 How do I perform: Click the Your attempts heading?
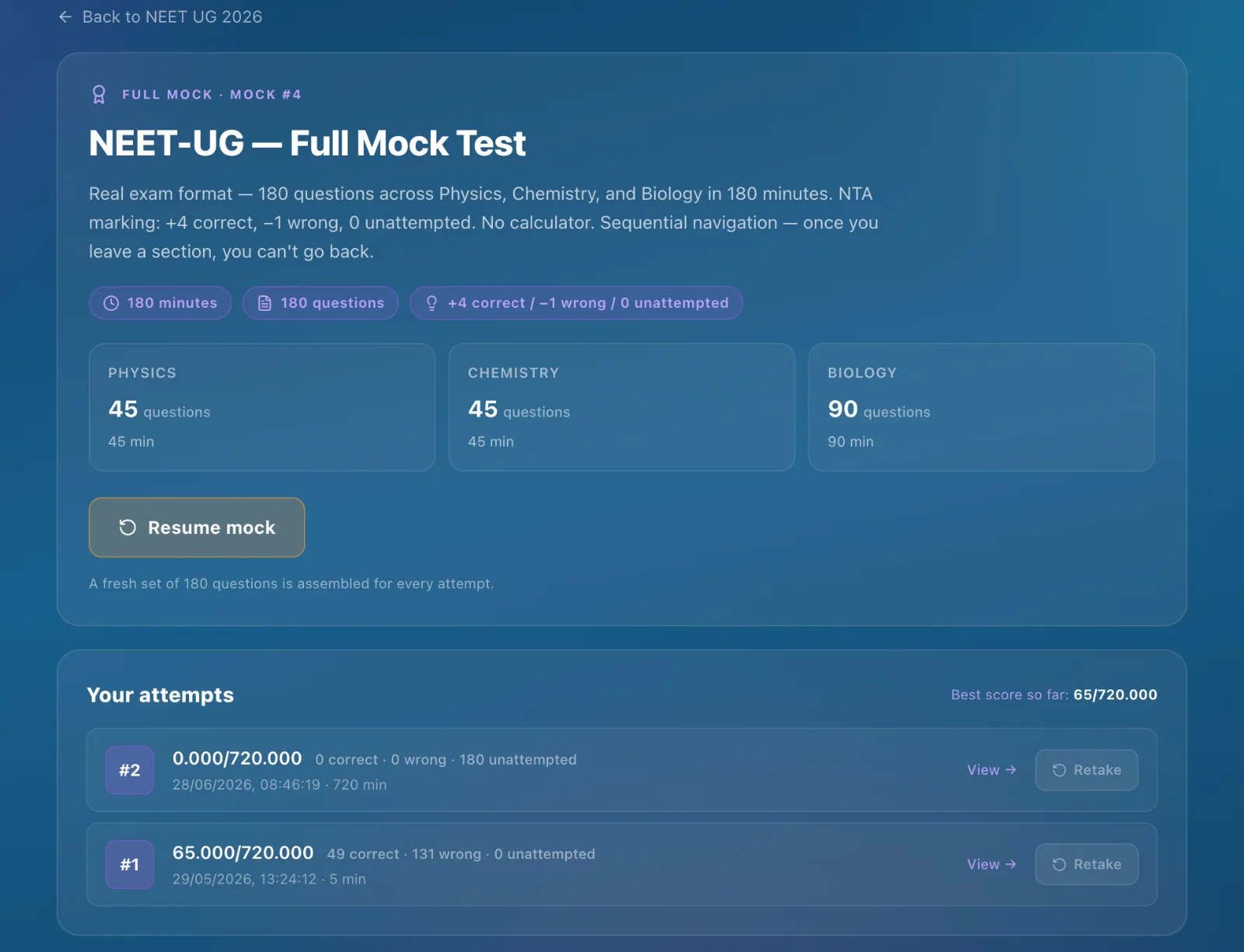[x=160, y=695]
